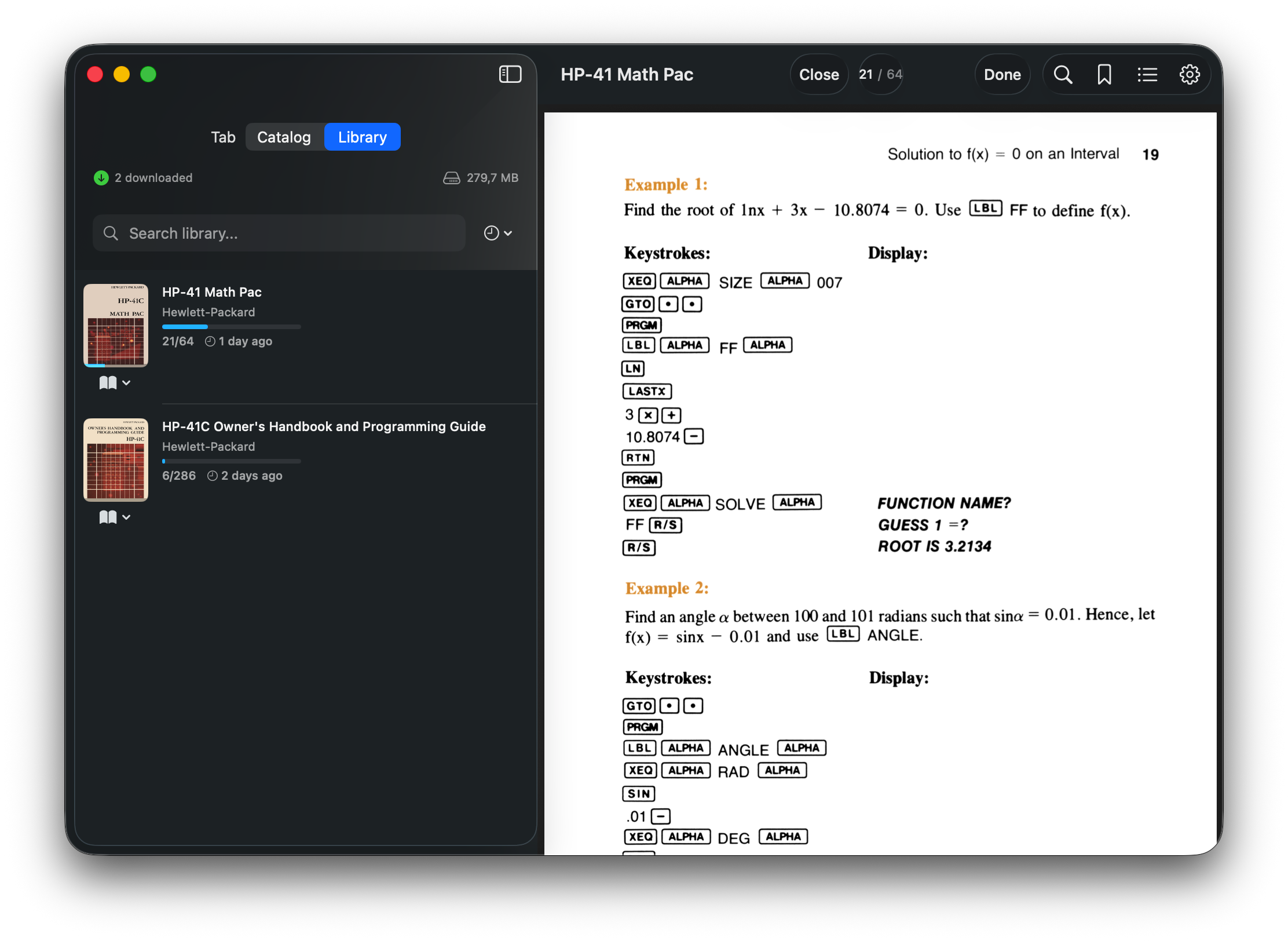The width and height of the screenshot is (1288, 941).
Task: Select the Library tab
Action: (x=363, y=137)
